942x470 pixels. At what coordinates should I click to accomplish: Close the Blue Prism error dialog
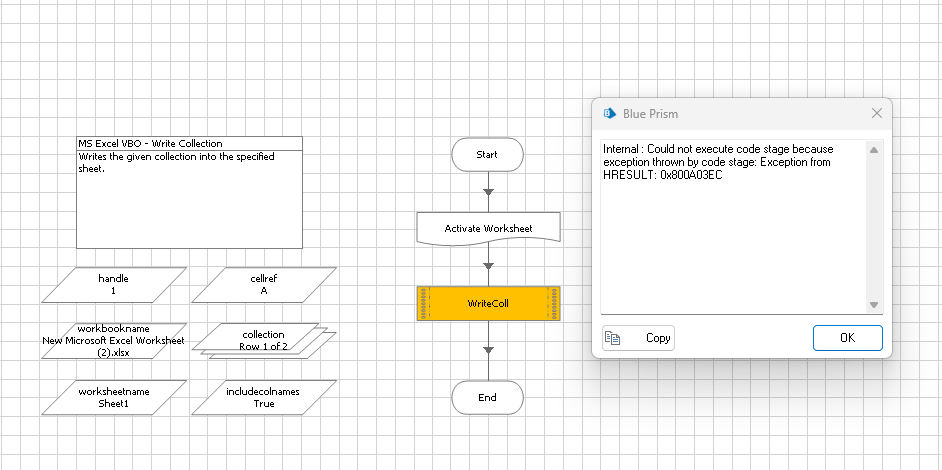pos(877,114)
